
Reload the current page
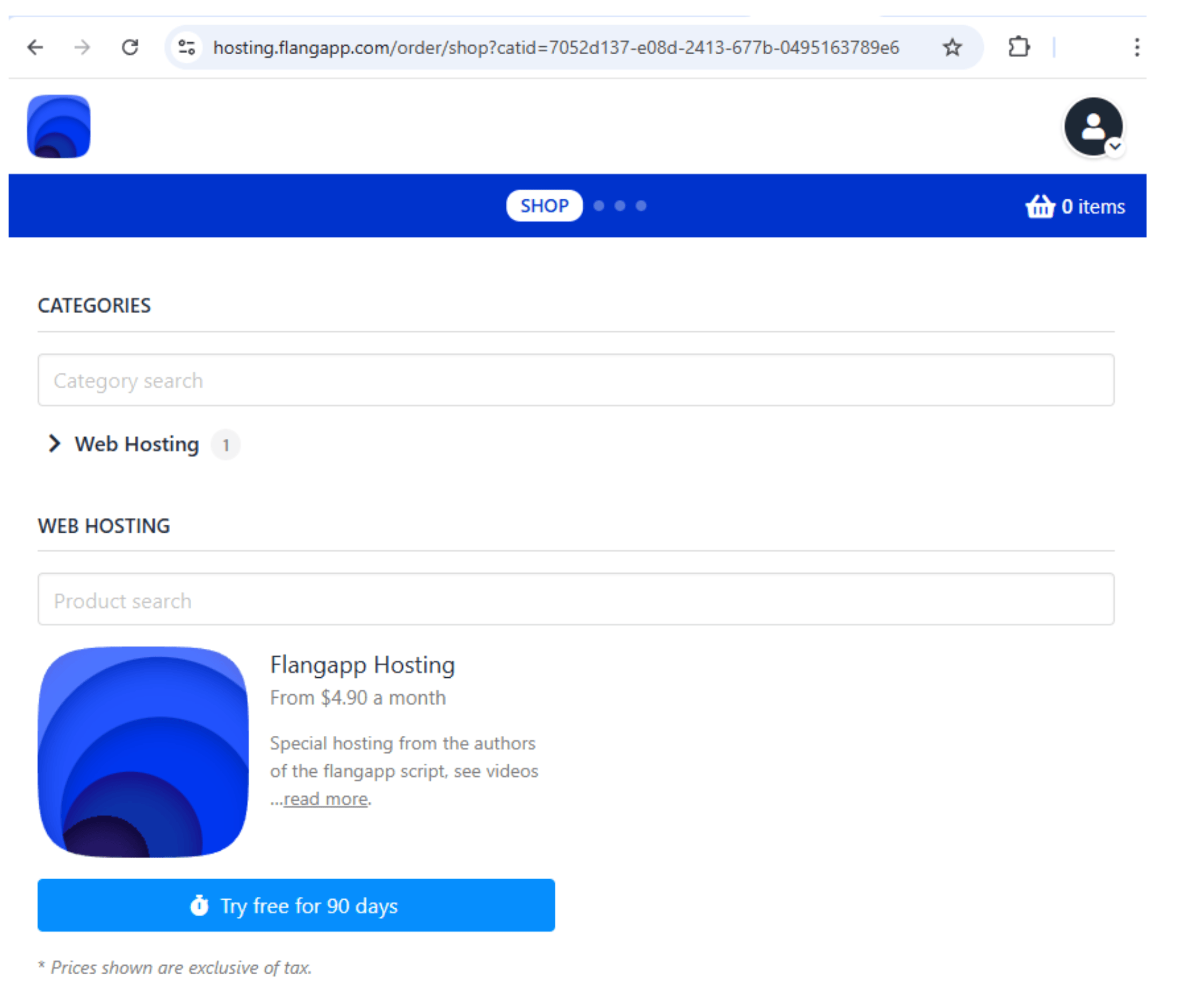(130, 47)
